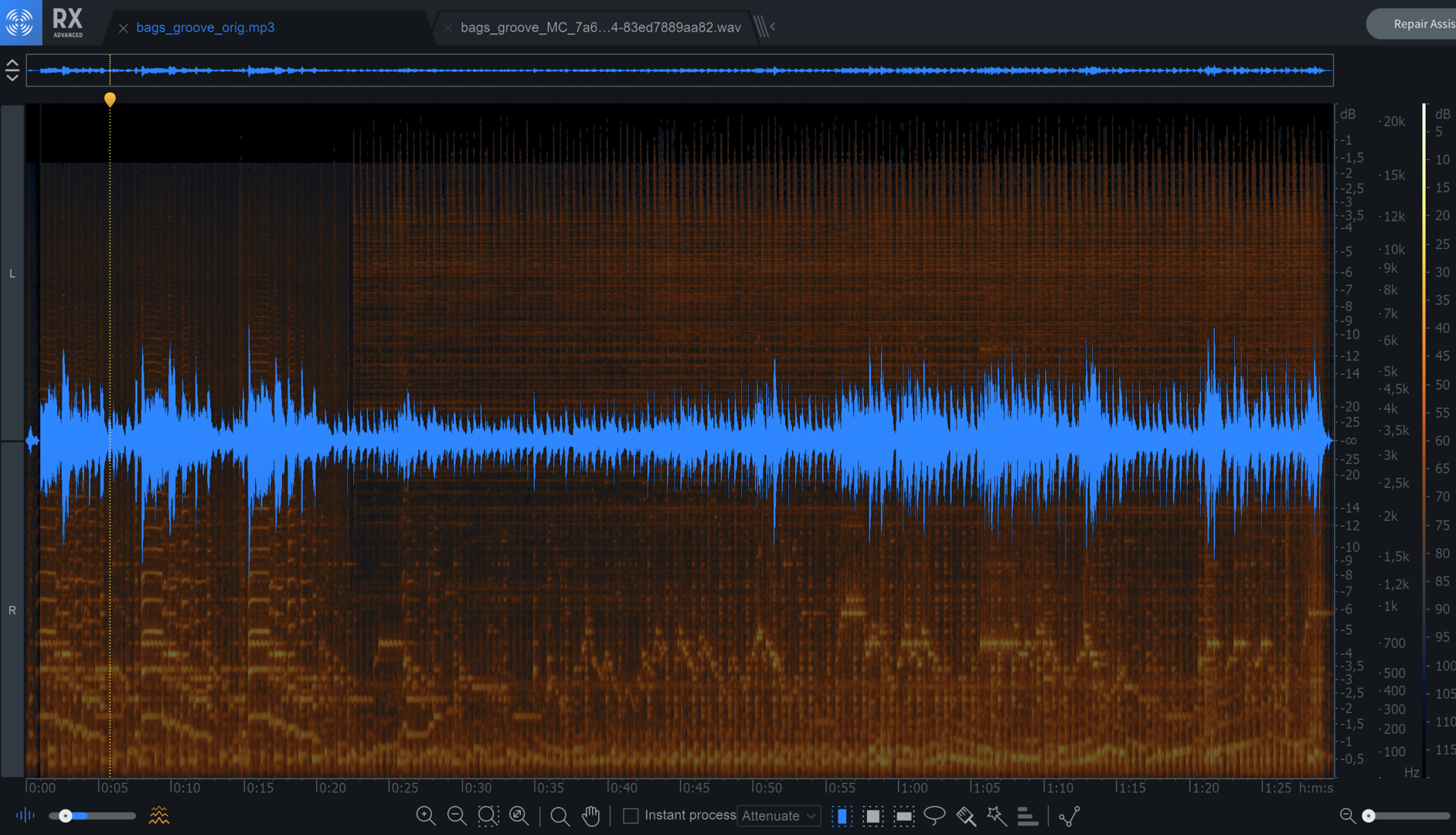1456x835 pixels.
Task: Click the h:m:s time format label
Action: tap(1316, 788)
